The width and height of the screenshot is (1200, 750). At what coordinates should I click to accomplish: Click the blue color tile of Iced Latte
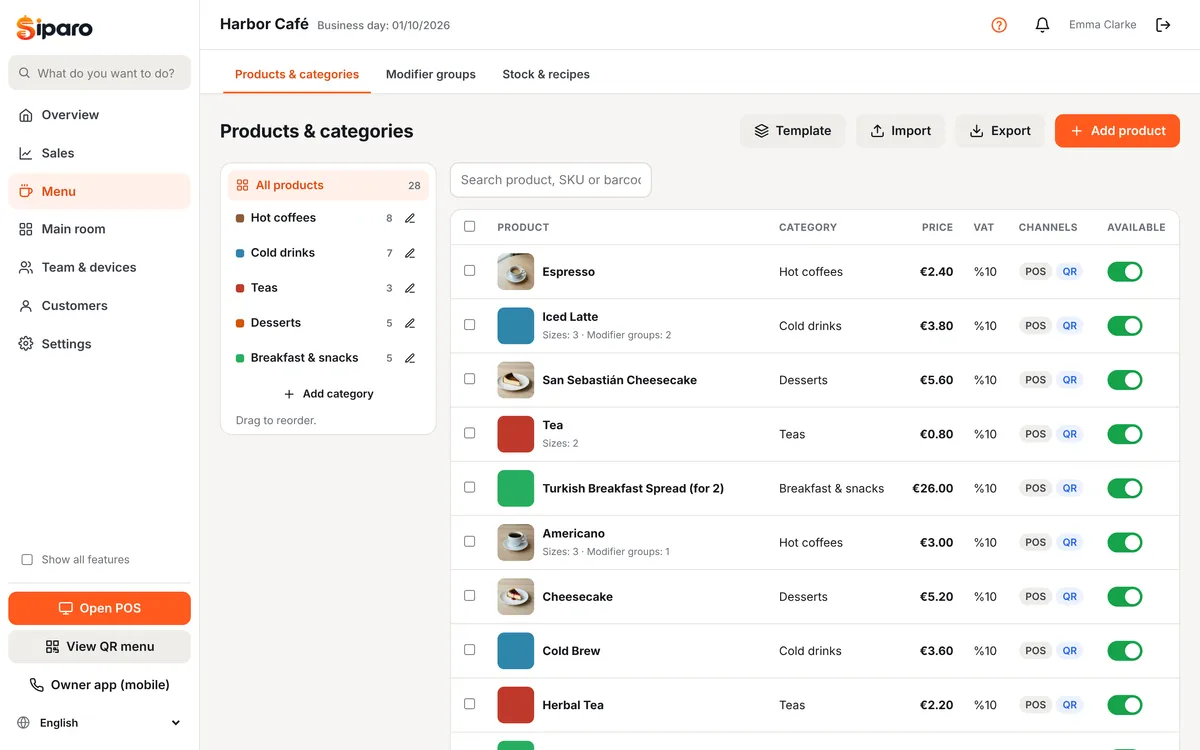pos(516,326)
